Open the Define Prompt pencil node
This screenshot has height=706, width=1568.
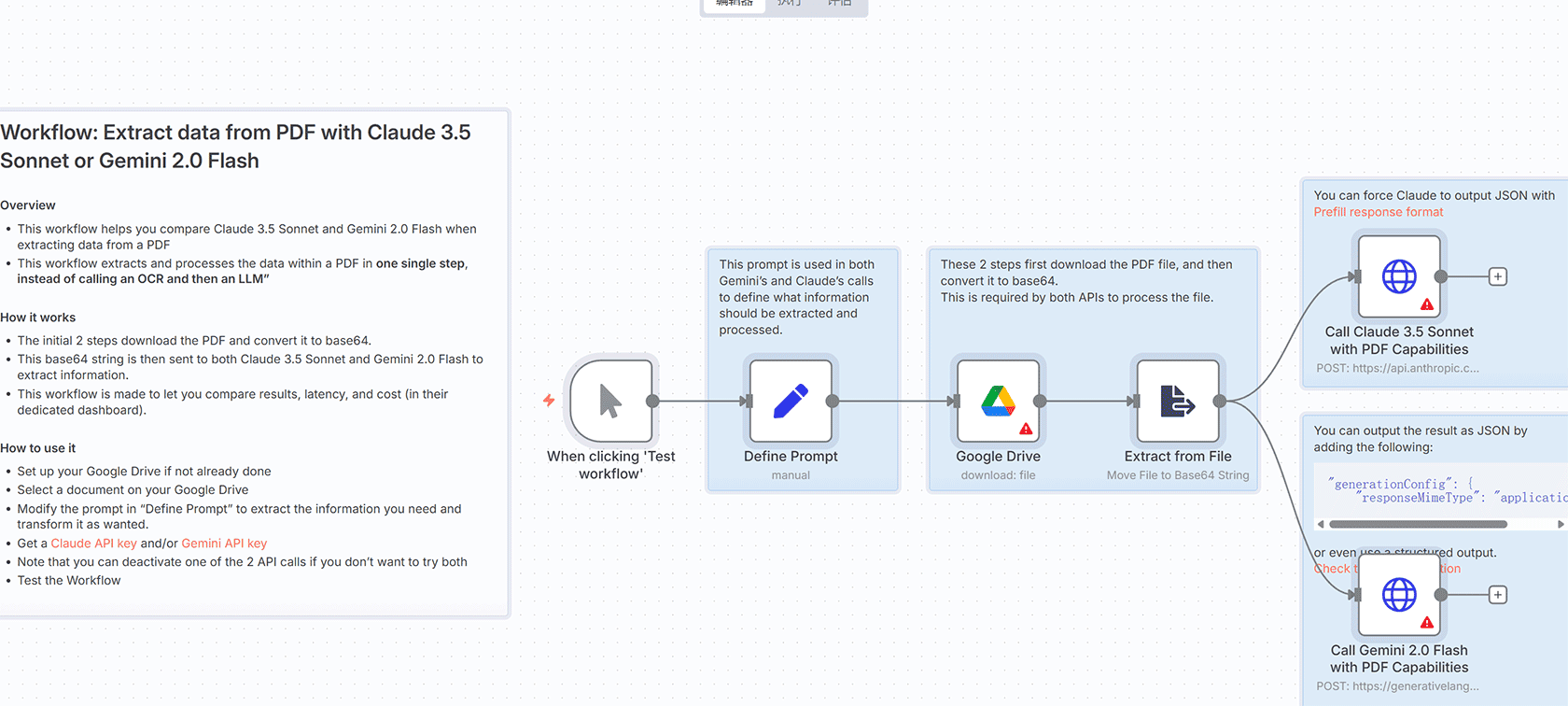(791, 402)
